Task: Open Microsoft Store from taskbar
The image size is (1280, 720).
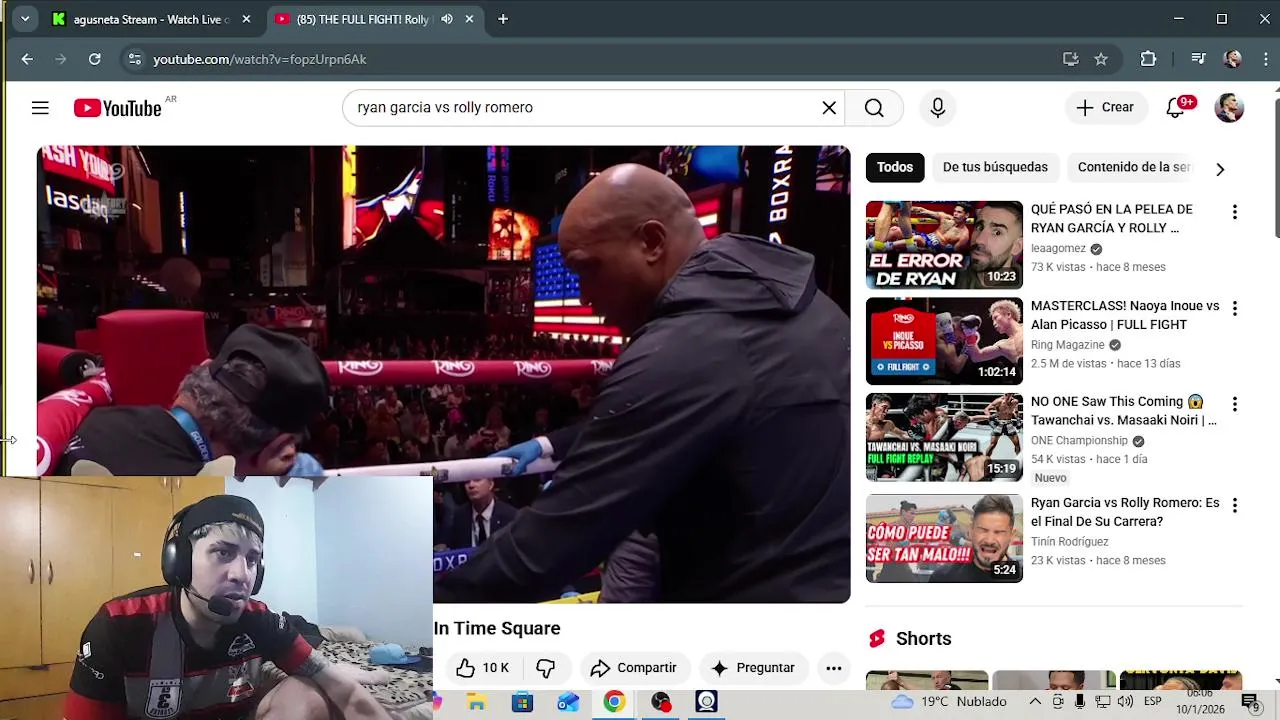Action: pyautogui.click(x=522, y=702)
